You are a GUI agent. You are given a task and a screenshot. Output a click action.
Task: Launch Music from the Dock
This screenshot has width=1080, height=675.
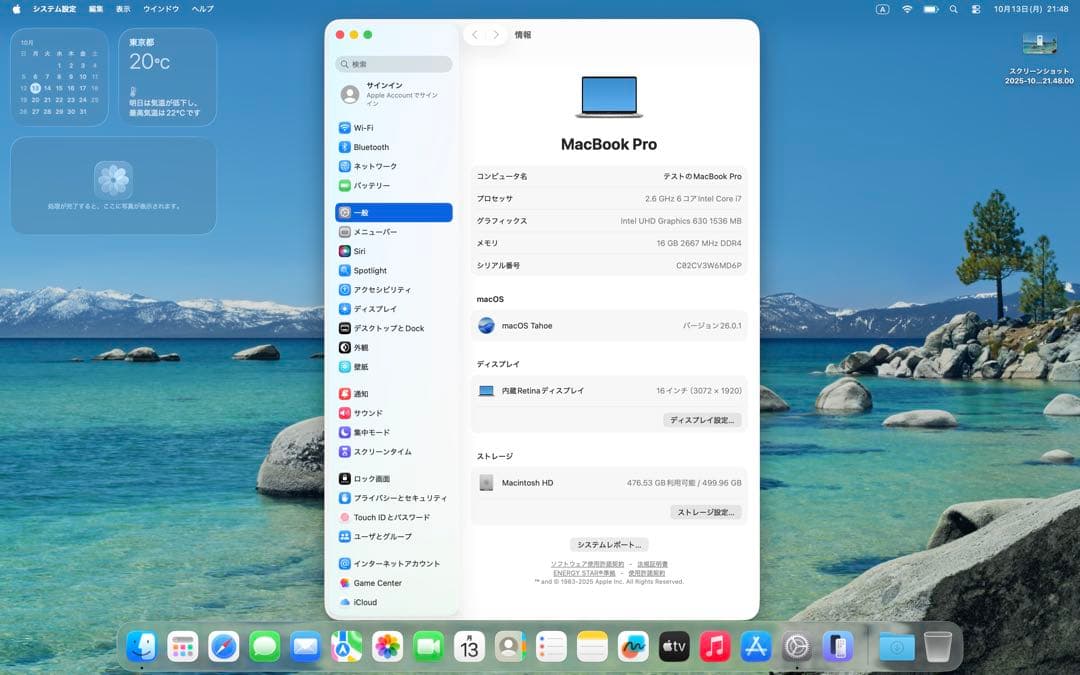point(714,647)
